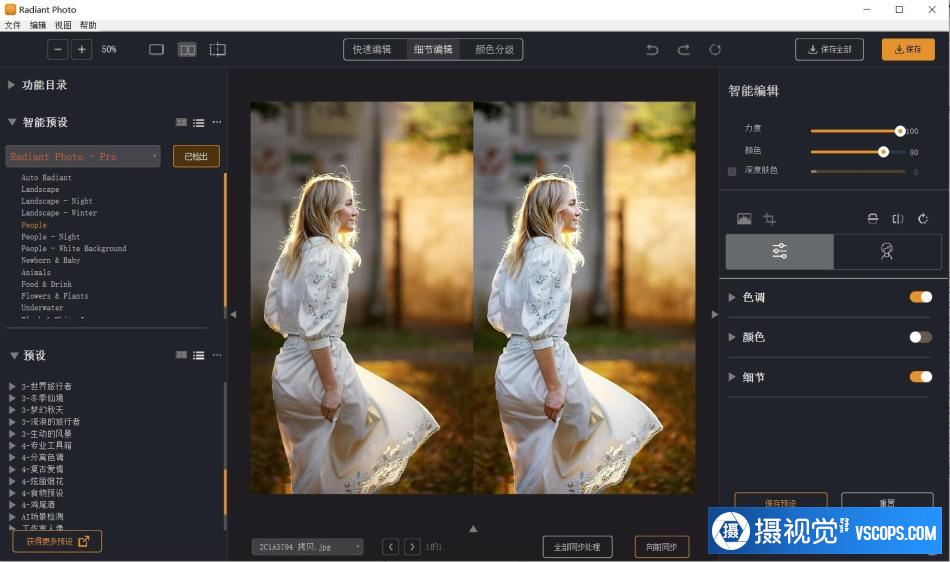Expand the 4-鸡尾酒 preset folder
This screenshot has width=950, height=562.
[12, 504]
